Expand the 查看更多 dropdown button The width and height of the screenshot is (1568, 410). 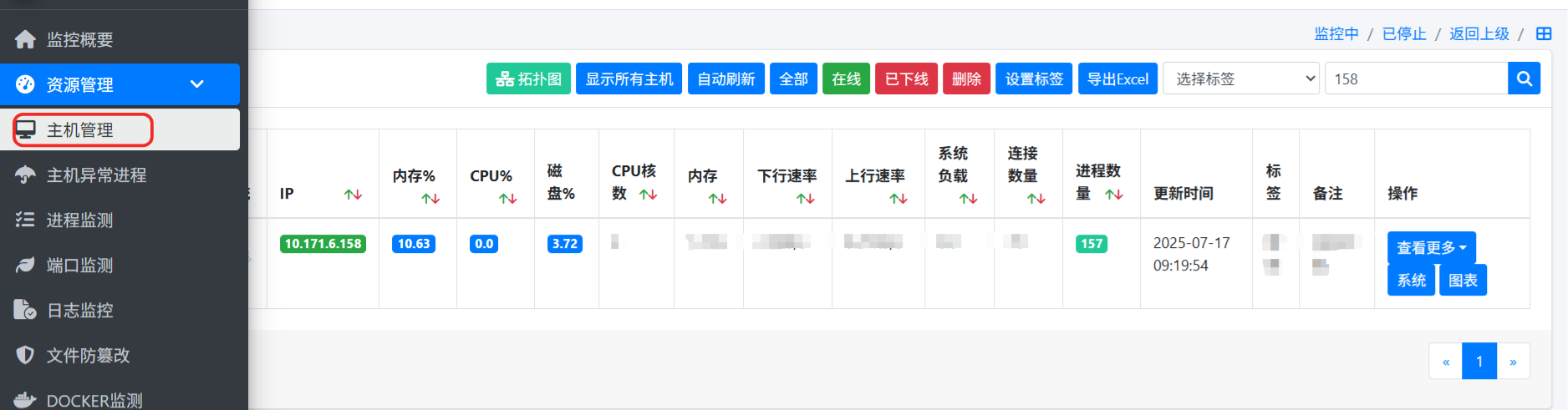(x=1432, y=247)
